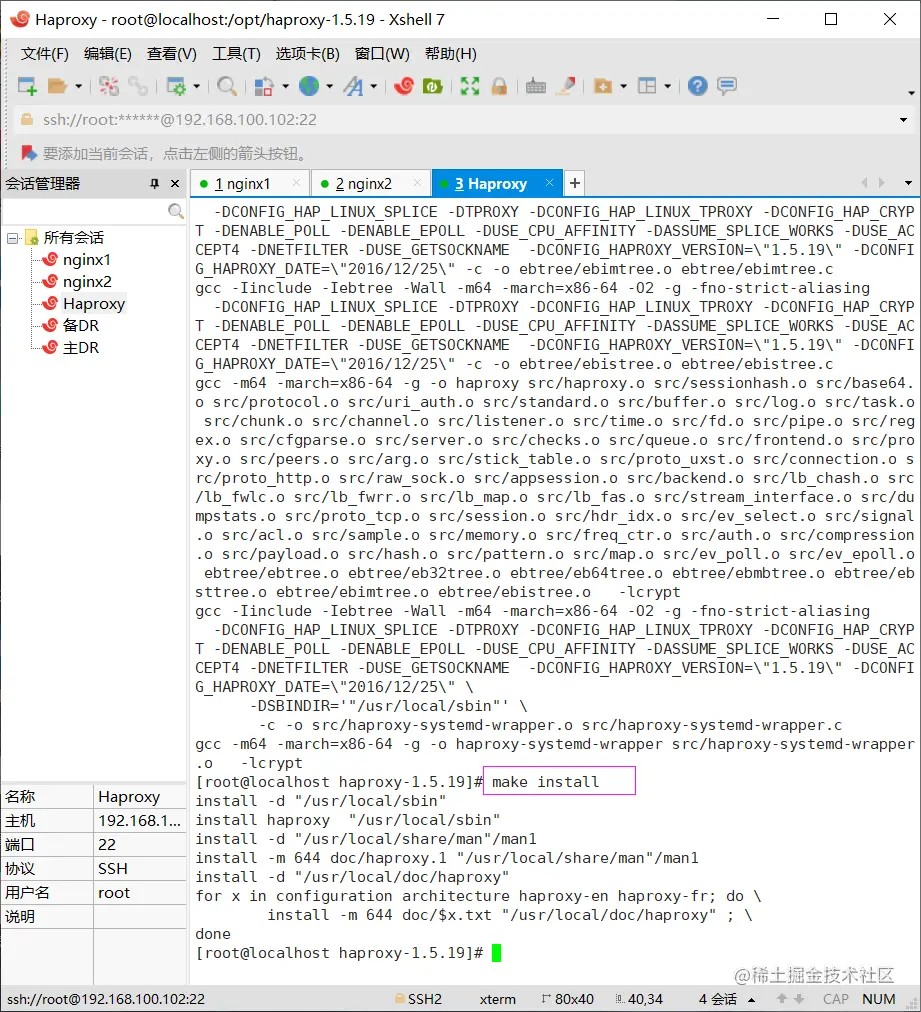Click the Disconnect toolbar icon

coord(108,86)
